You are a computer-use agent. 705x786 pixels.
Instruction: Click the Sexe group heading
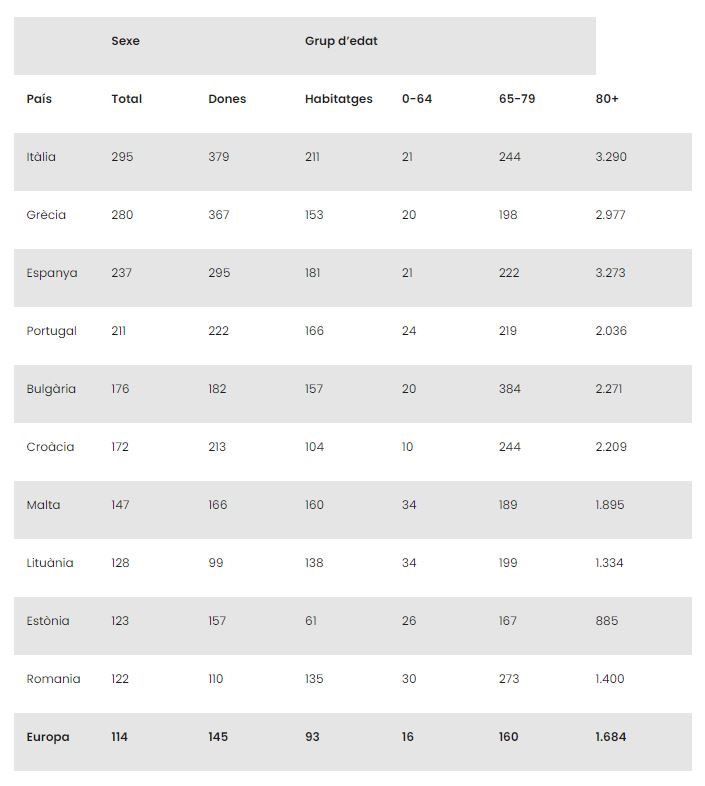125,41
